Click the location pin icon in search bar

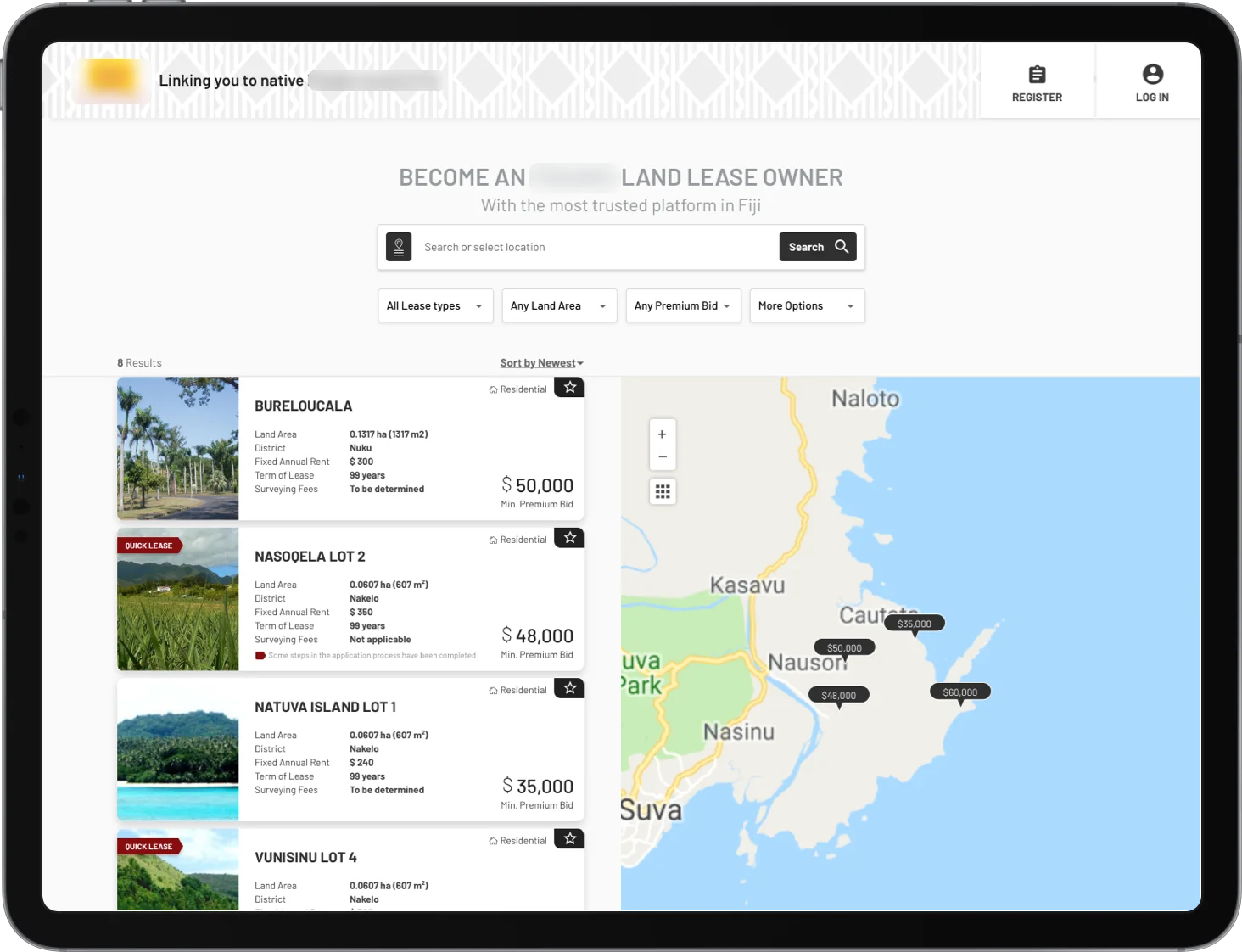coord(399,247)
